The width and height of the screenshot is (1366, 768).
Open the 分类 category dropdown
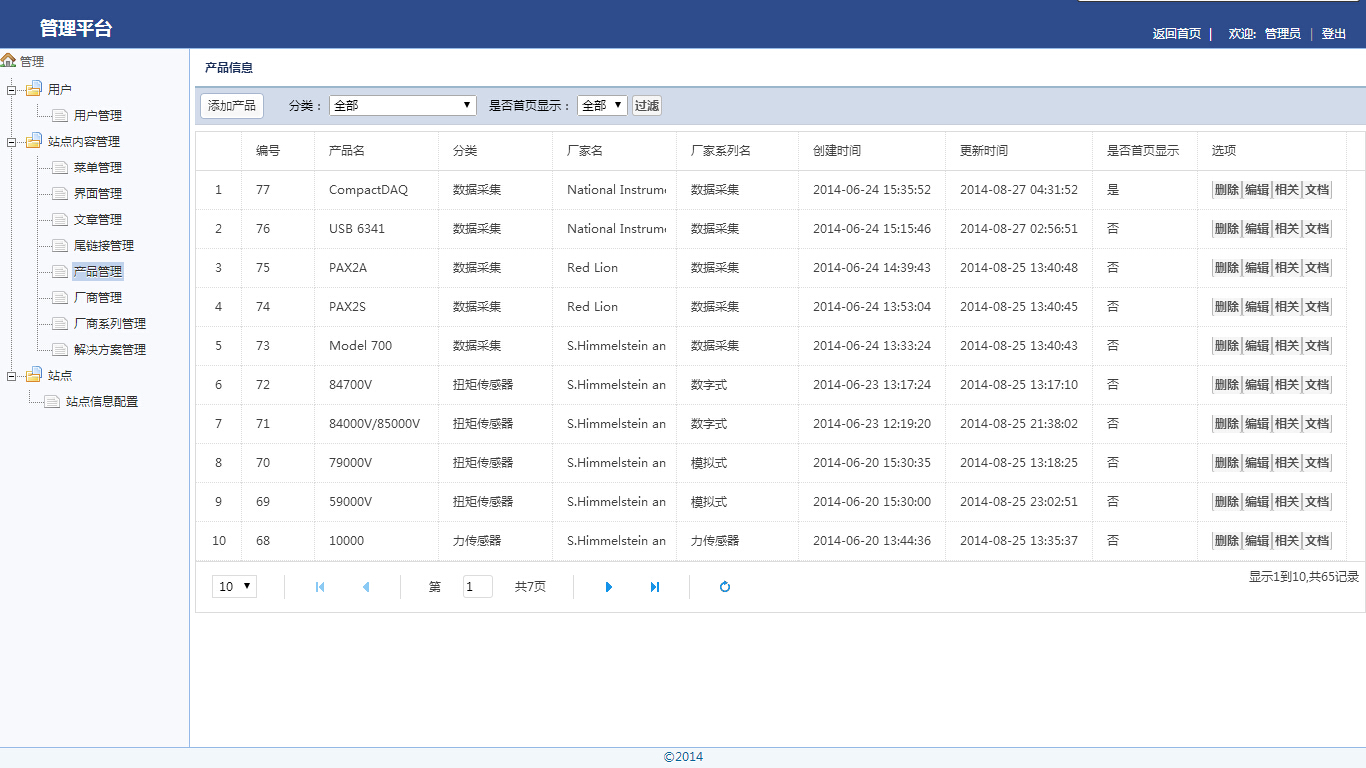[402, 105]
